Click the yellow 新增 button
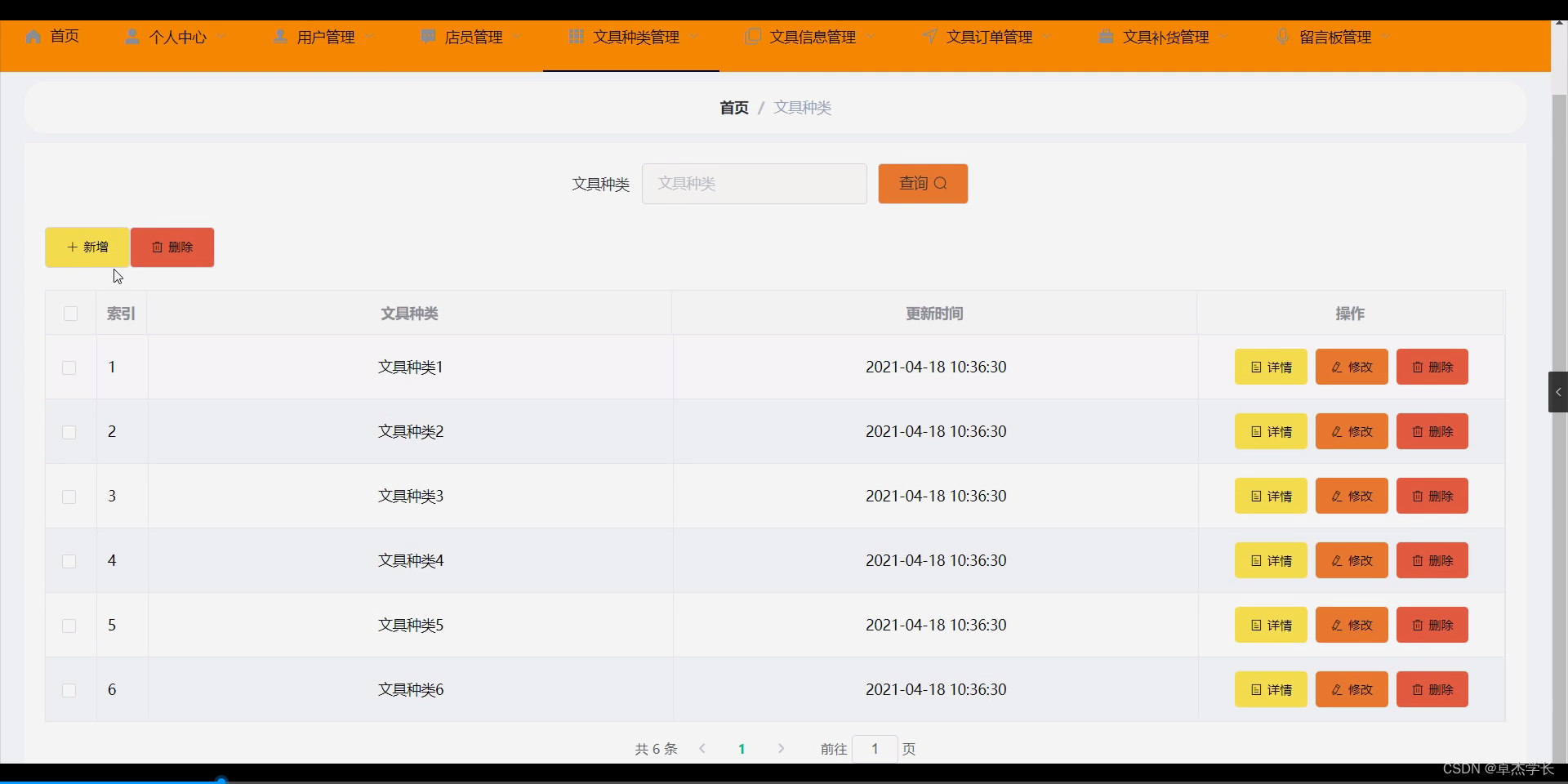The width and height of the screenshot is (1568, 784). pos(87,247)
